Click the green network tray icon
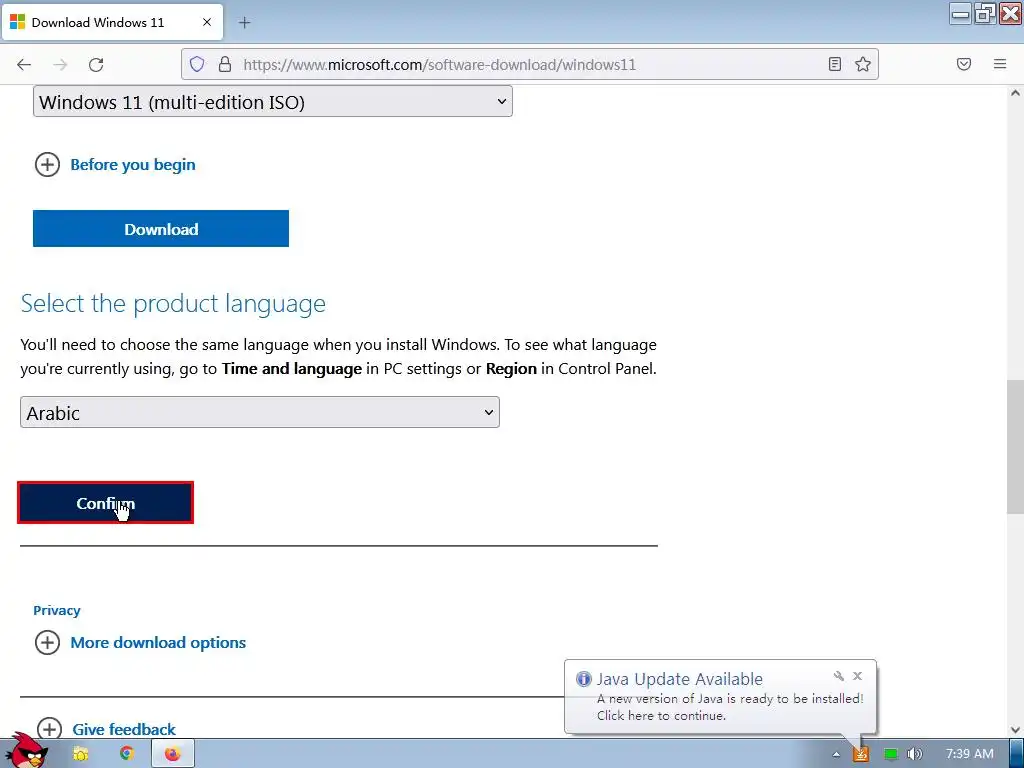The height and width of the screenshot is (768, 1024). (x=891, y=754)
